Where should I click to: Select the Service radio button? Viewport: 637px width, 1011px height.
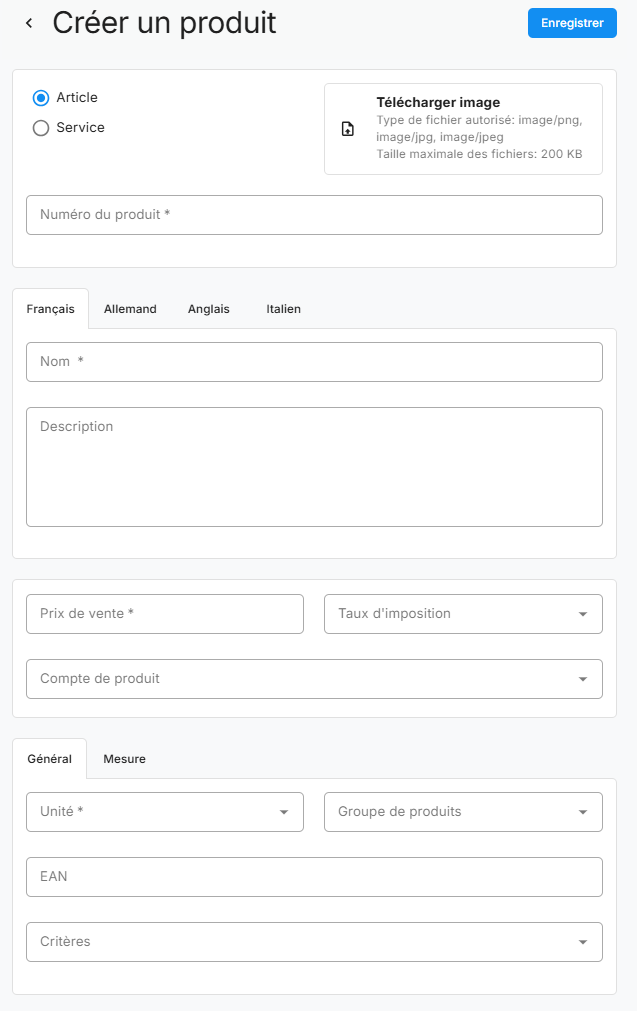coord(41,128)
